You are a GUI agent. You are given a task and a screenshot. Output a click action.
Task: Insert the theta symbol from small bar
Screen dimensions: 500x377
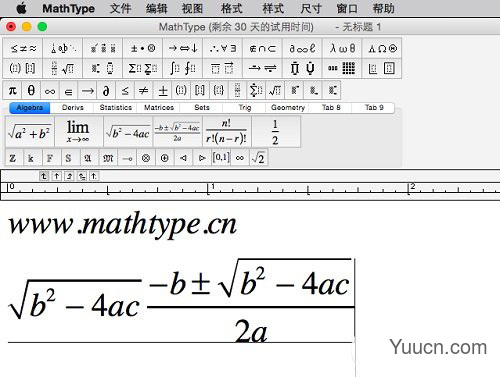pyautogui.click(x=31, y=90)
